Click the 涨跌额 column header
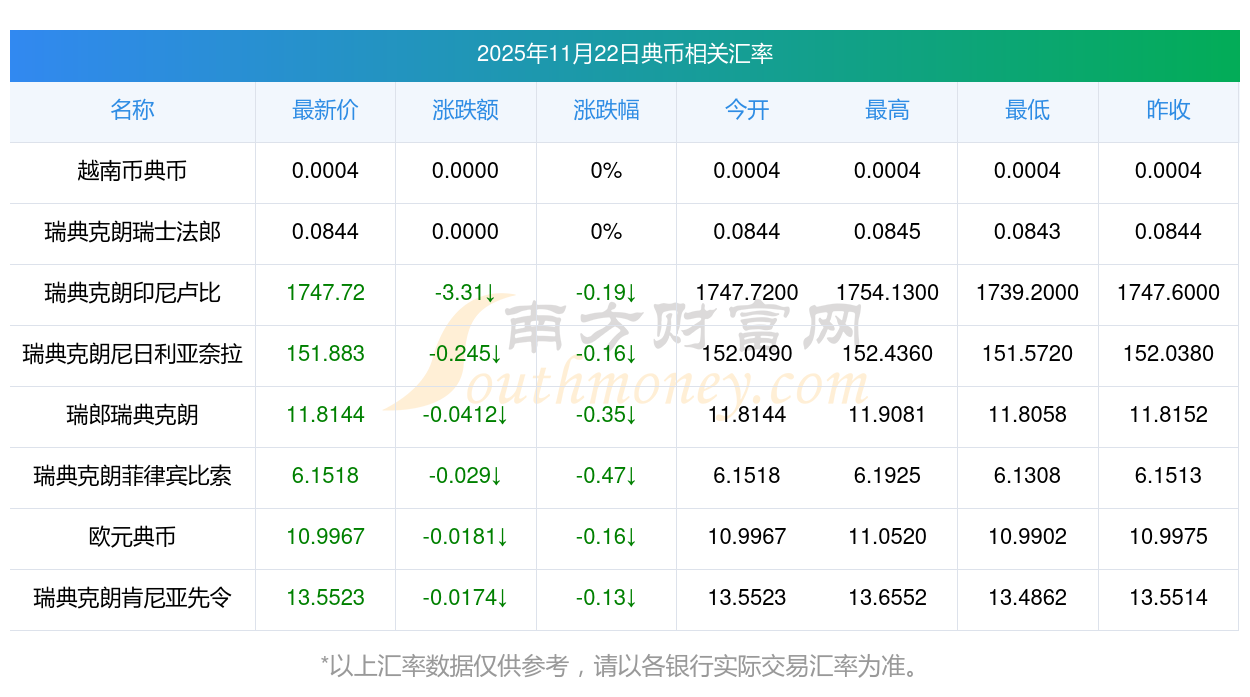The image size is (1250, 697). 465,110
